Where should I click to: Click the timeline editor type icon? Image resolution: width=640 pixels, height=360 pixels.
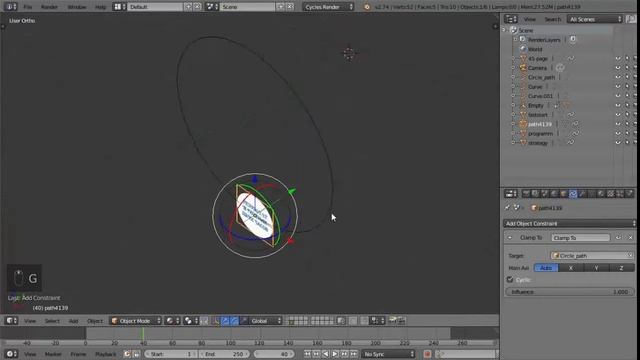[x=11, y=354]
